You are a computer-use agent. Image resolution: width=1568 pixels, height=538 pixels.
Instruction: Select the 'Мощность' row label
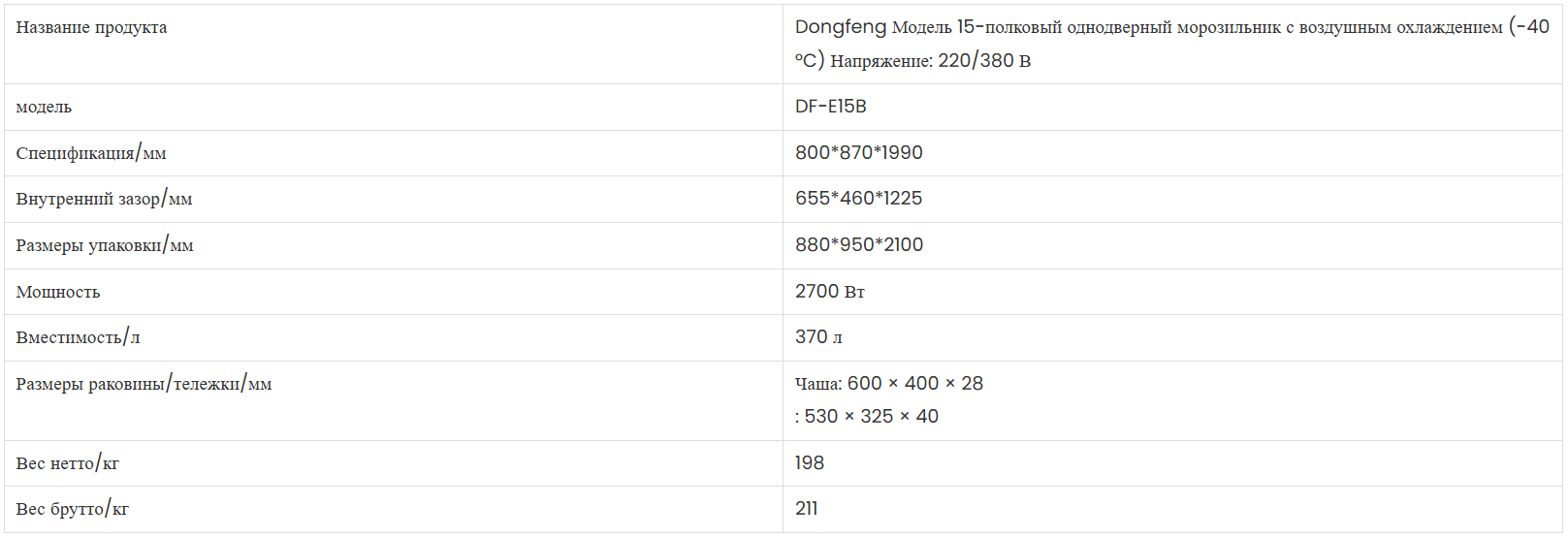click(x=58, y=292)
